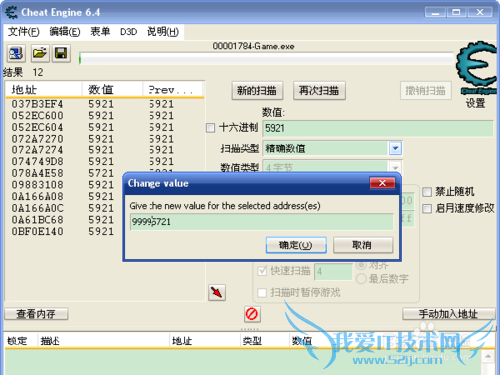Viewport: 500px width, 375px height.
Task: Click the 地址 column header in results
Action: tap(44, 90)
